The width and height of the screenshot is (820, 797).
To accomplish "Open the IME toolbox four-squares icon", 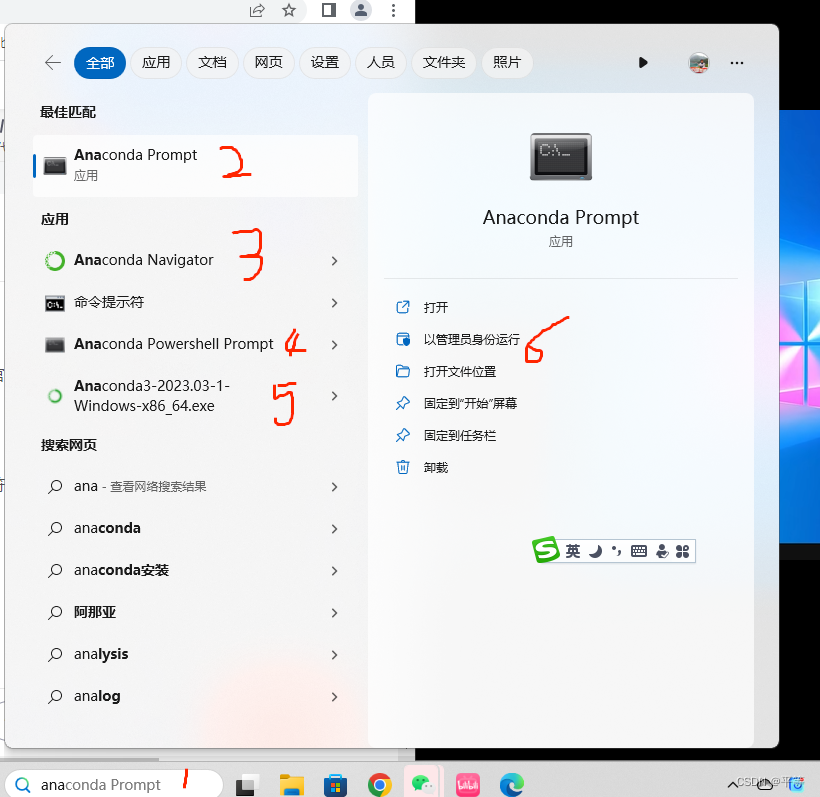I will (682, 551).
